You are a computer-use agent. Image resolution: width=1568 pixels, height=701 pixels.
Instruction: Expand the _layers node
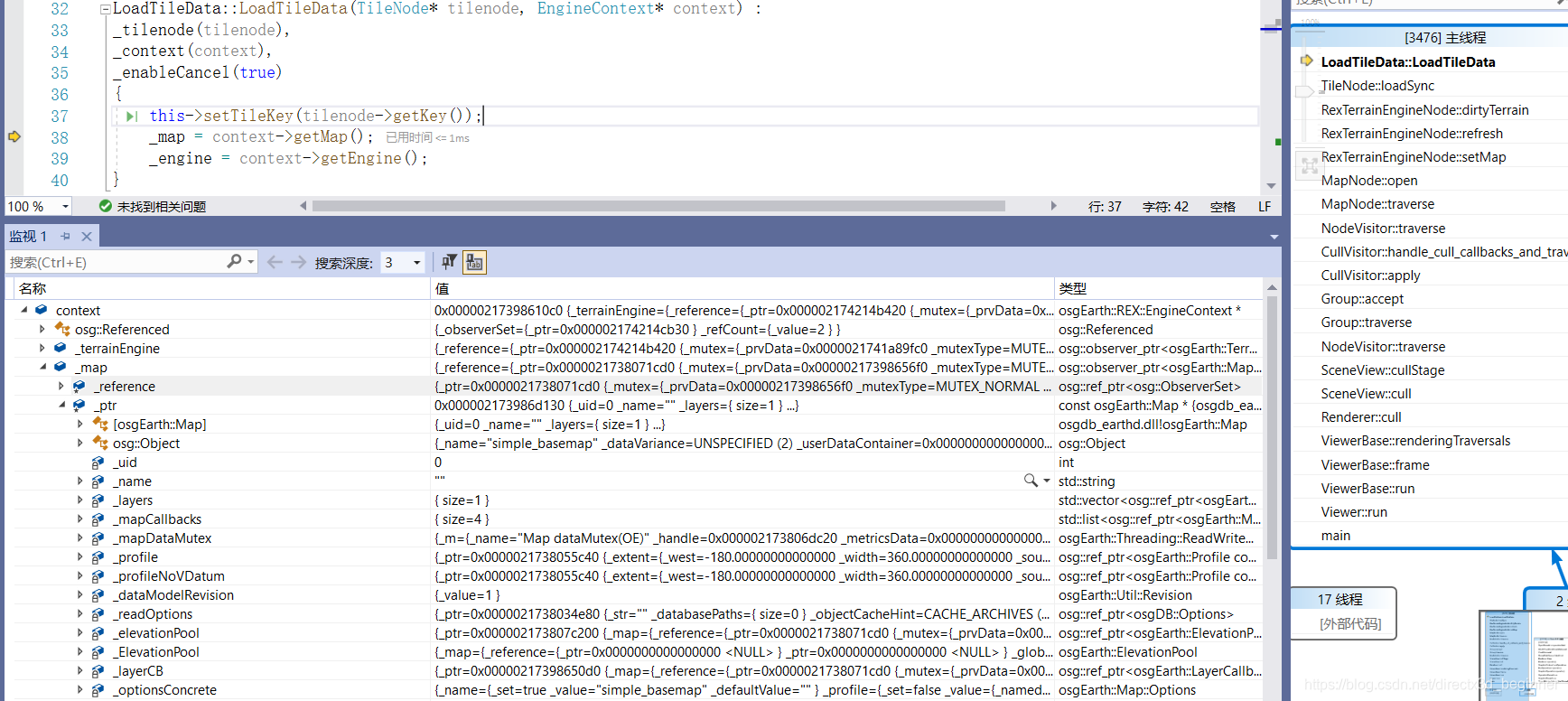coord(80,500)
